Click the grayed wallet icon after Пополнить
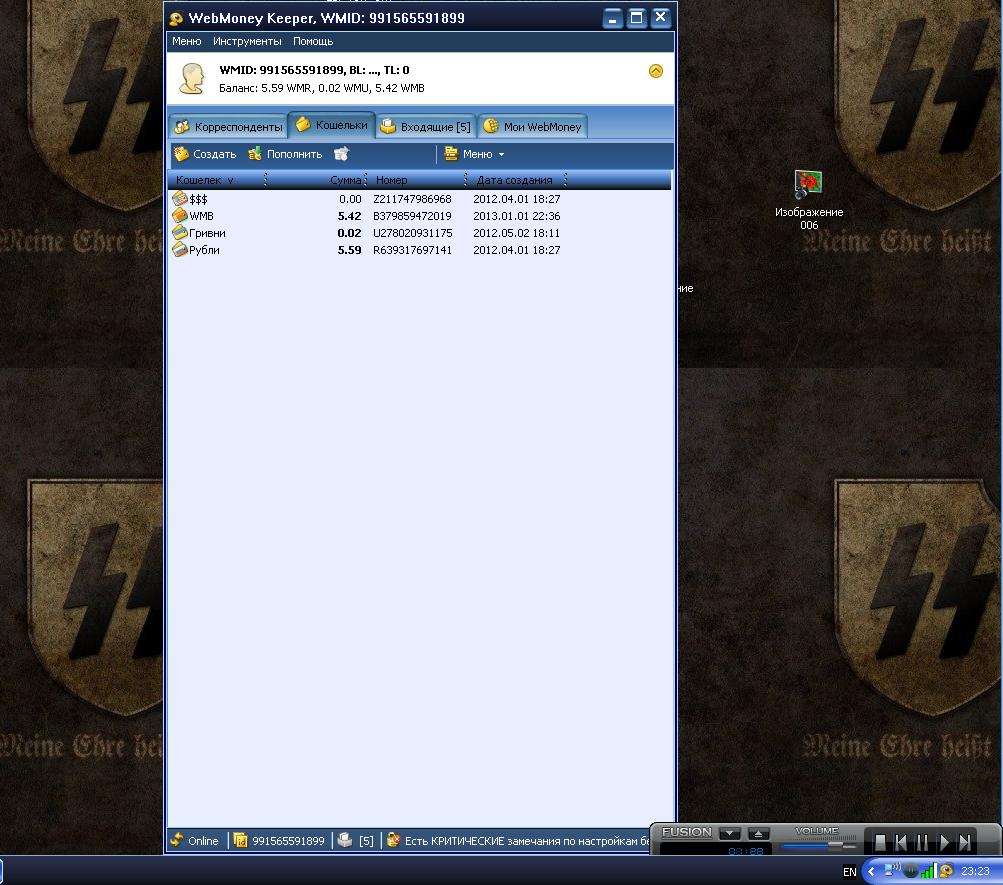The image size is (1003, 885). coord(342,154)
